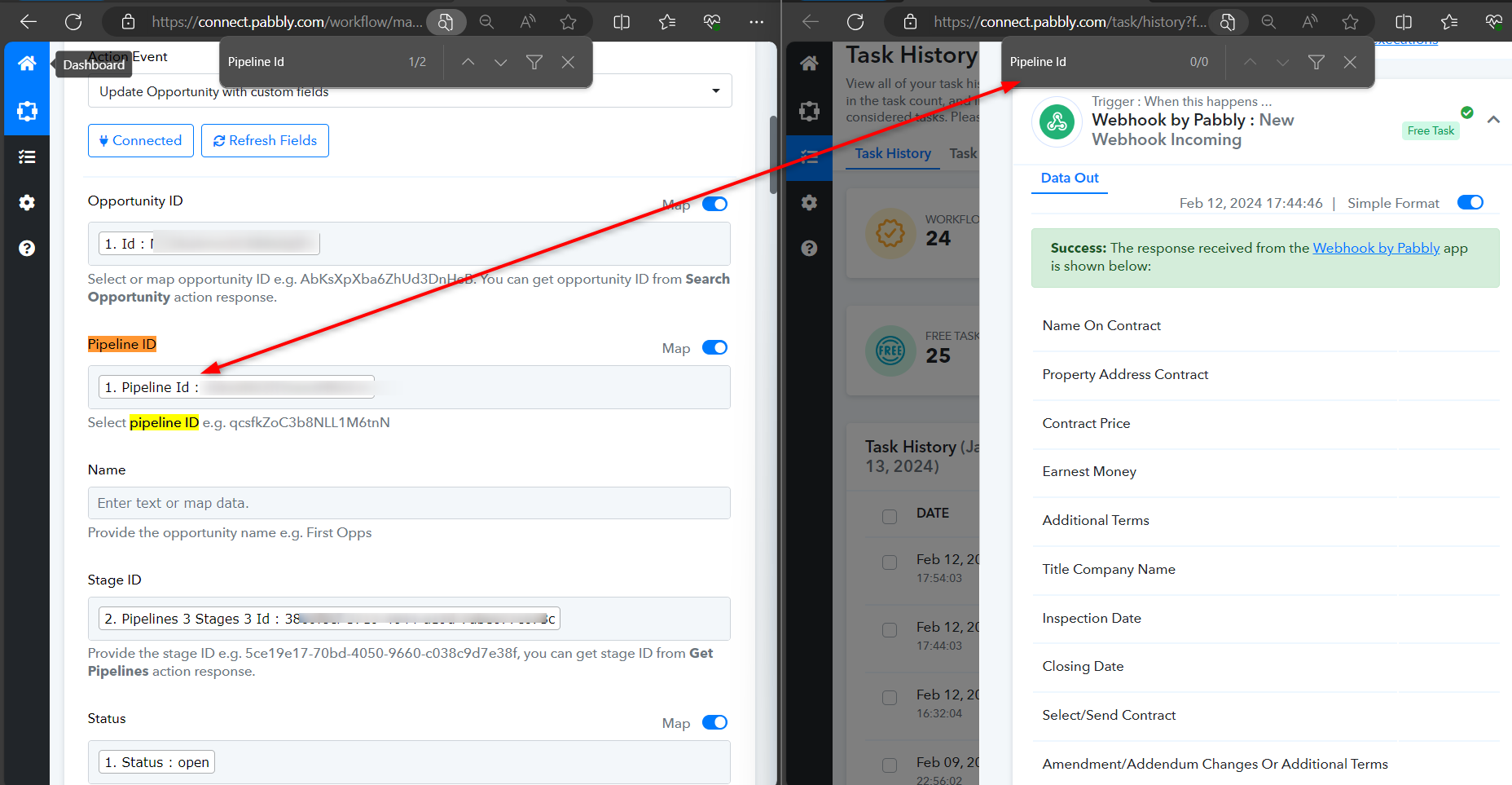Click the zoom magnifier in left browser toolbar
Viewport: 1512px width, 785px height.
[x=486, y=22]
